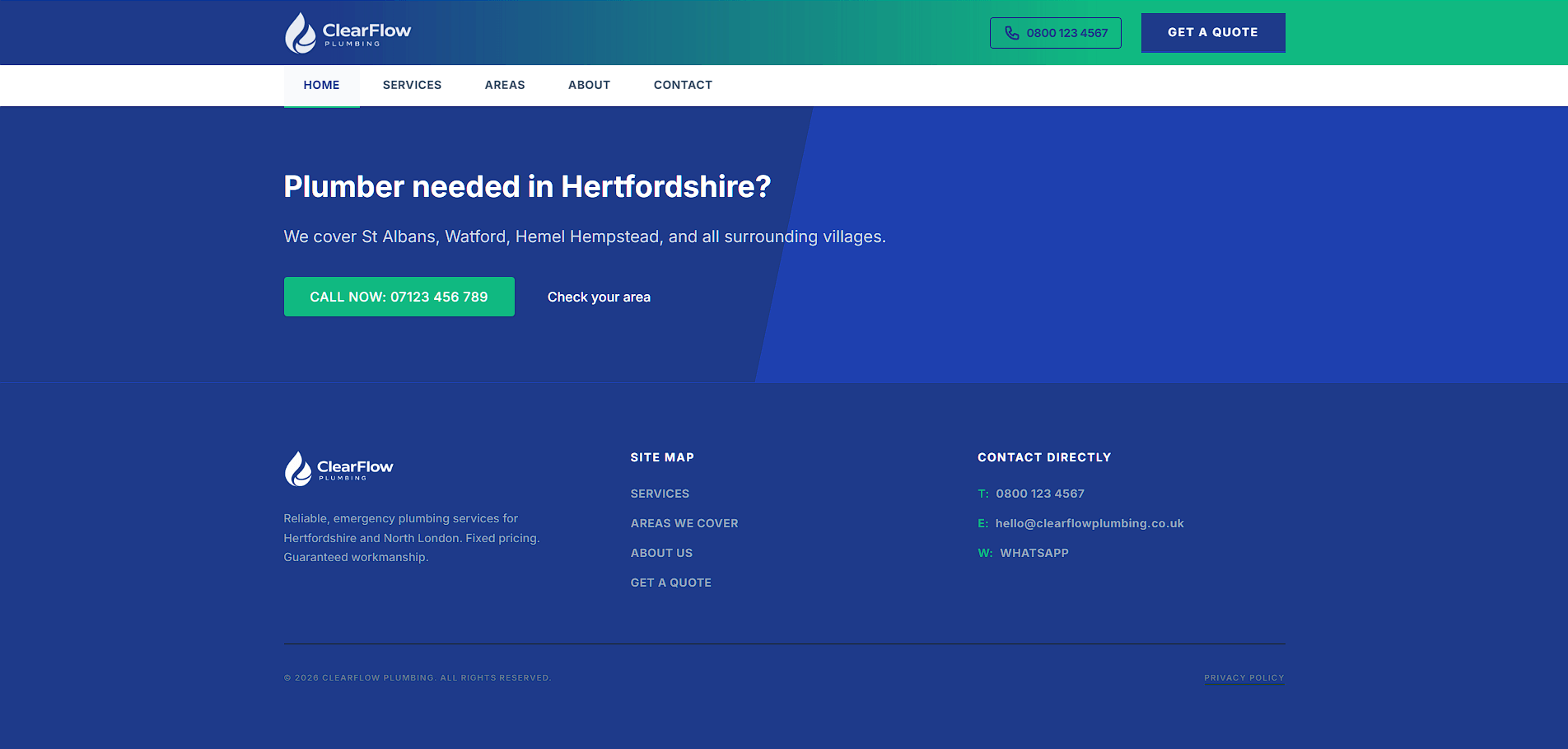1568x749 pixels.
Task: Click GET A QUOTE in the footer site map
Action: (x=670, y=583)
